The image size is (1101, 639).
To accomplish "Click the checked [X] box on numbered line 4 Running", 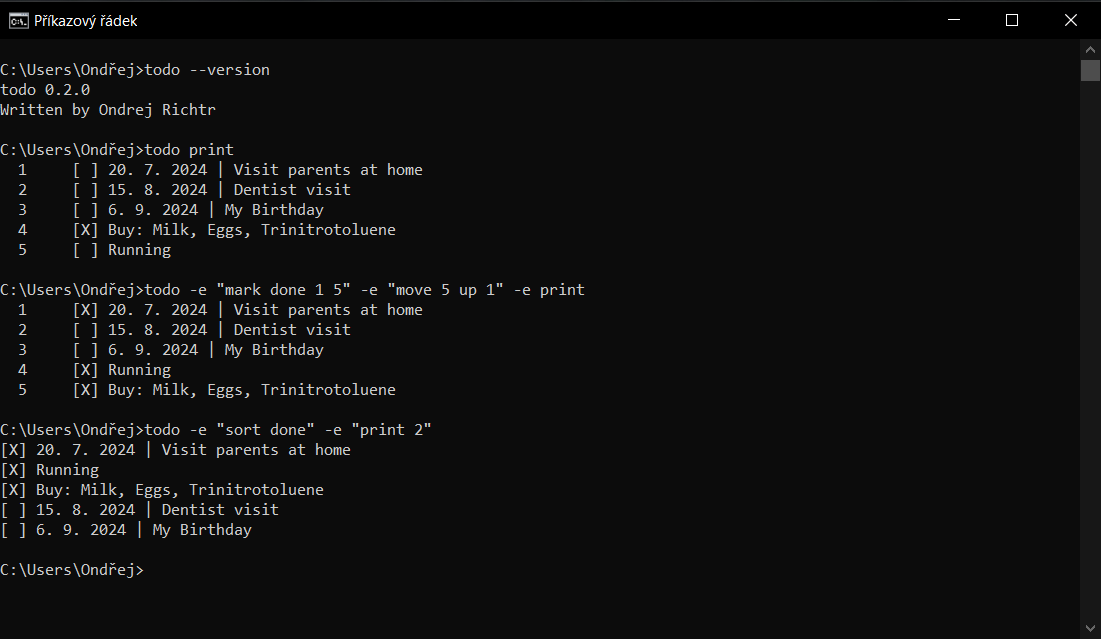I will (86, 370).
